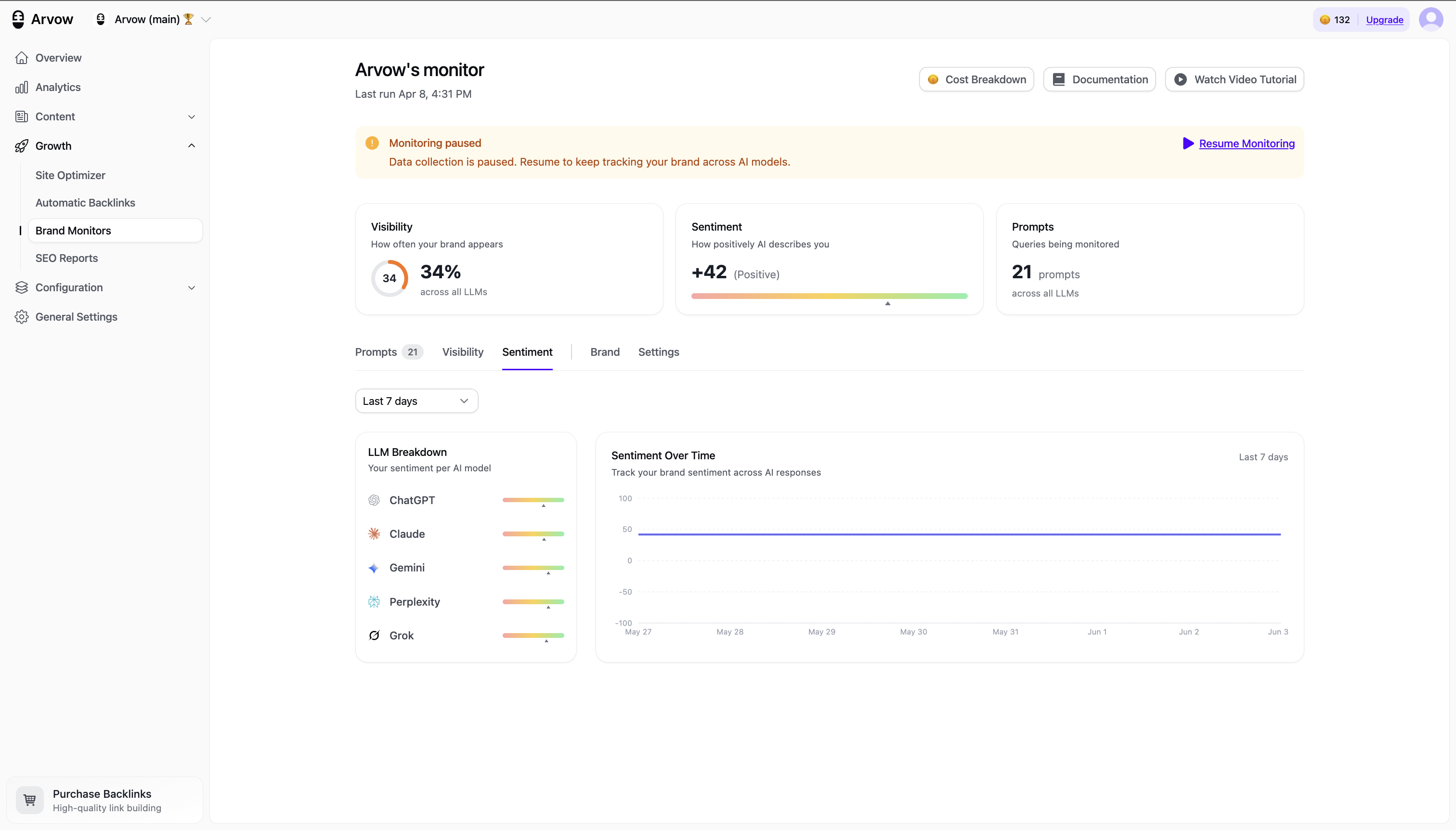Screen dimensions: 1456x830
Task: Click the "Arvow's monitor" heading
Action: coord(419,69)
